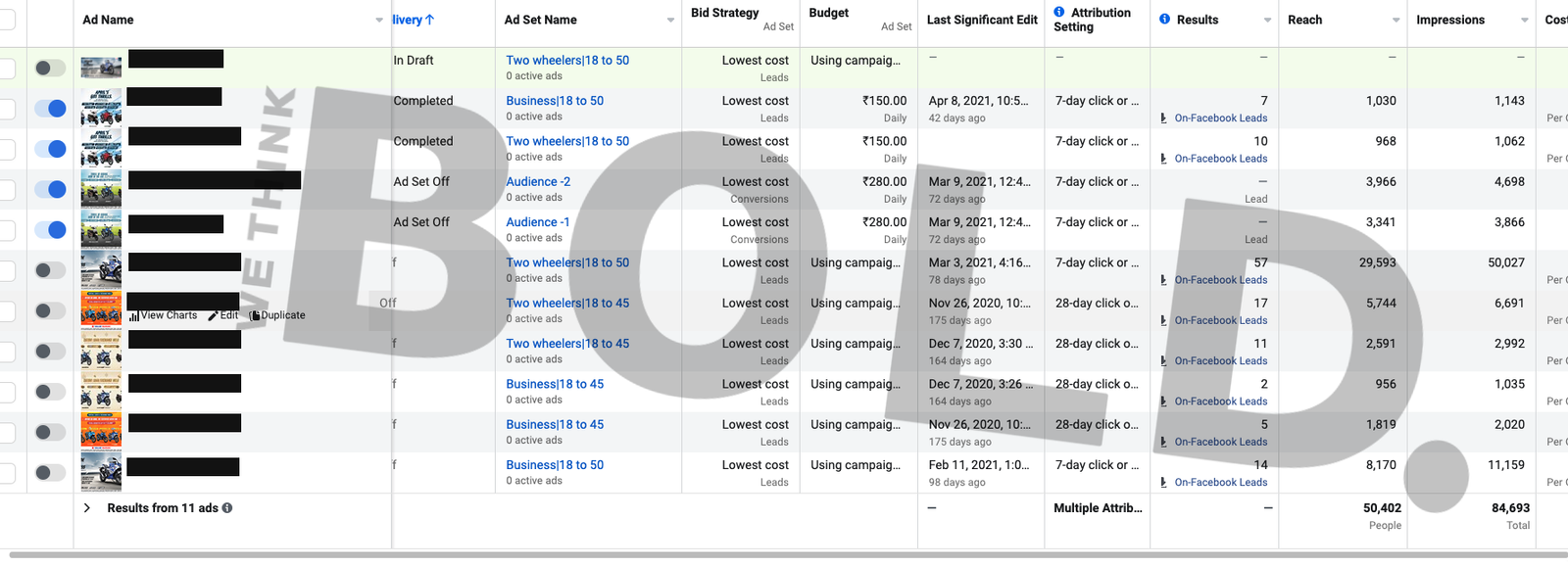1568x567 pixels.
Task: Click the Impressions column header
Action: tap(1449, 20)
